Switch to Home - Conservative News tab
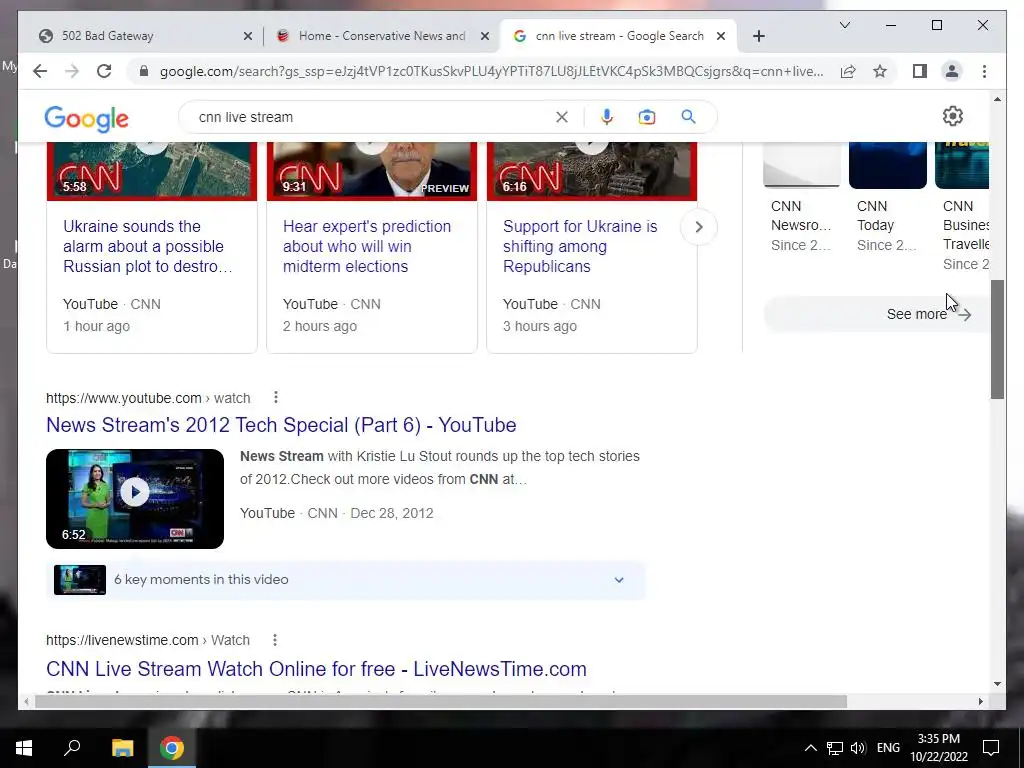1024x768 pixels. [382, 36]
